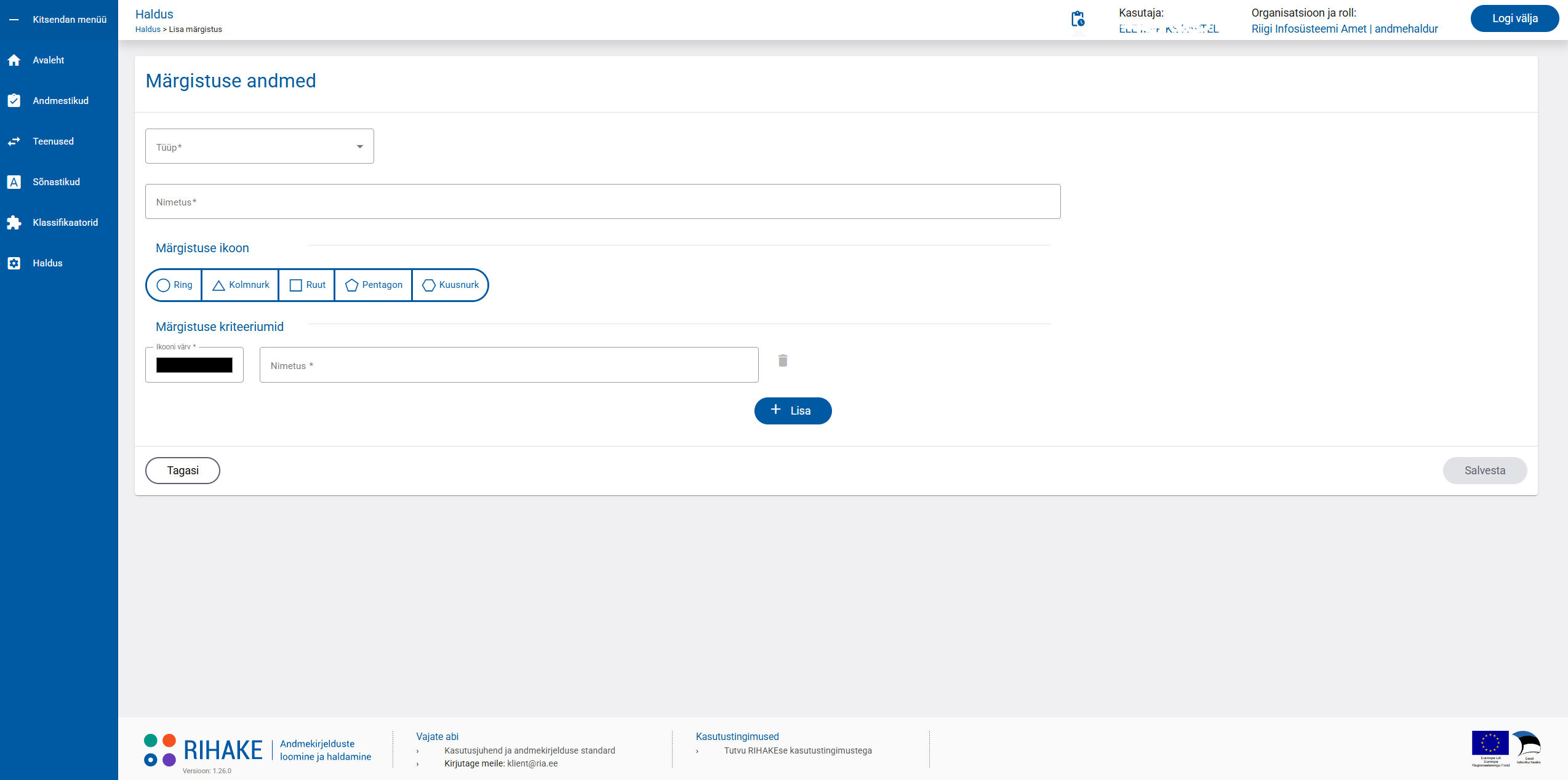Click the top Nimetus text field

pos(602,202)
